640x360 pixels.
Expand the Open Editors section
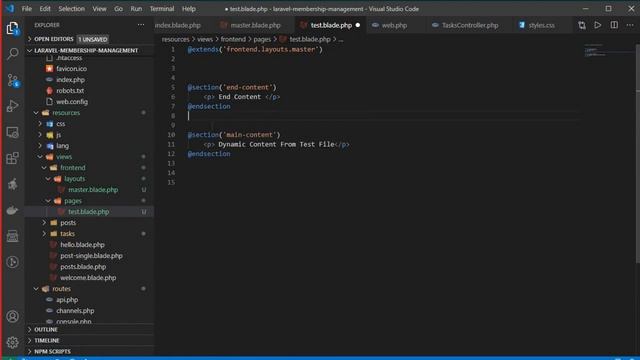click(x=53, y=39)
